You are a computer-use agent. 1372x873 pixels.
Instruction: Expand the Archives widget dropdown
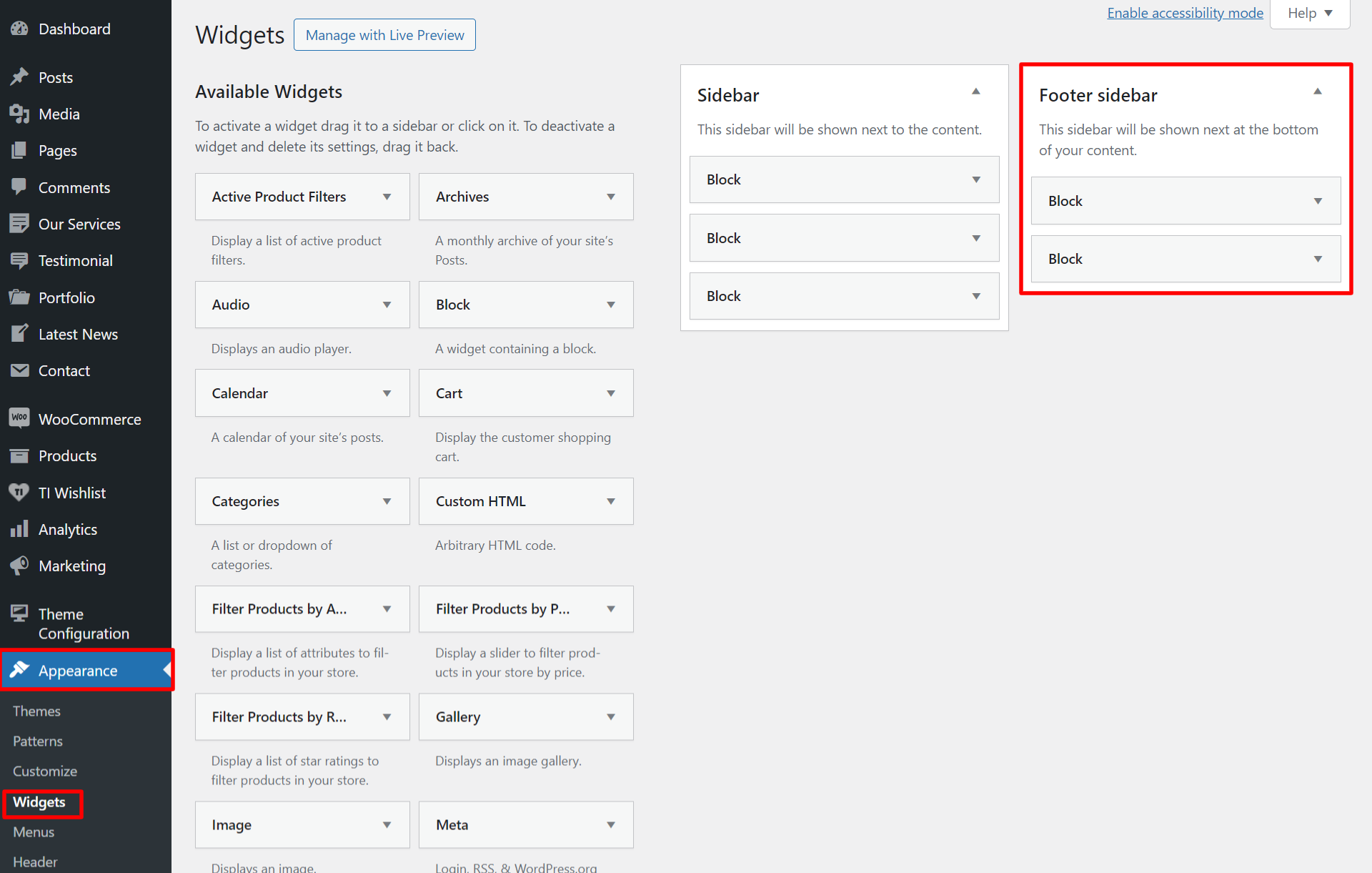(x=611, y=197)
